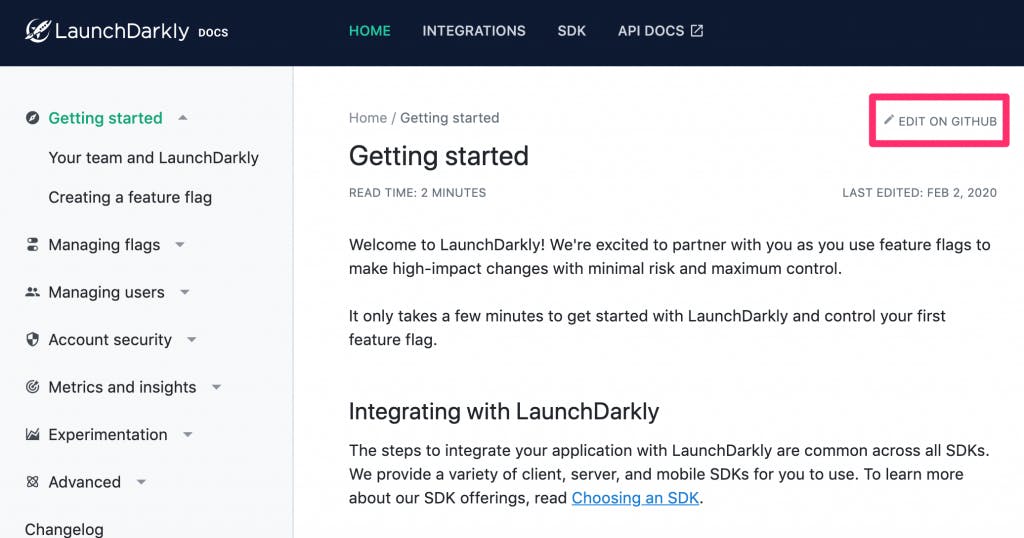Open API Docs external link
Screen dimensions: 1024x538
click(x=660, y=31)
